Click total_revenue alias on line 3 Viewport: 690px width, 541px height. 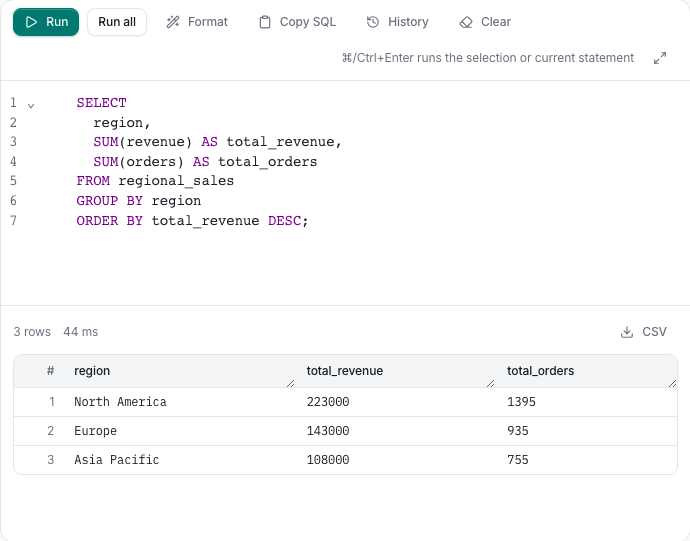(280, 142)
